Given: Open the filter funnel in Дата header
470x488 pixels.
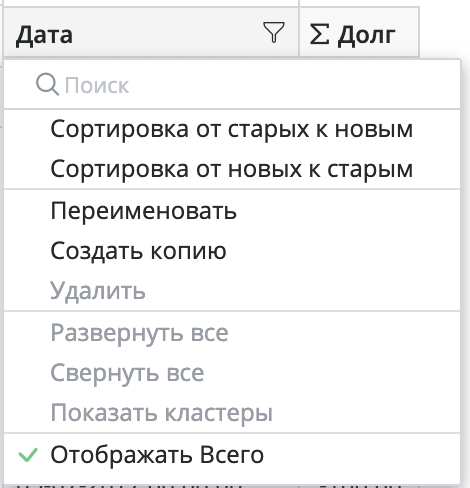Looking at the screenshot, I should tap(274, 32).
